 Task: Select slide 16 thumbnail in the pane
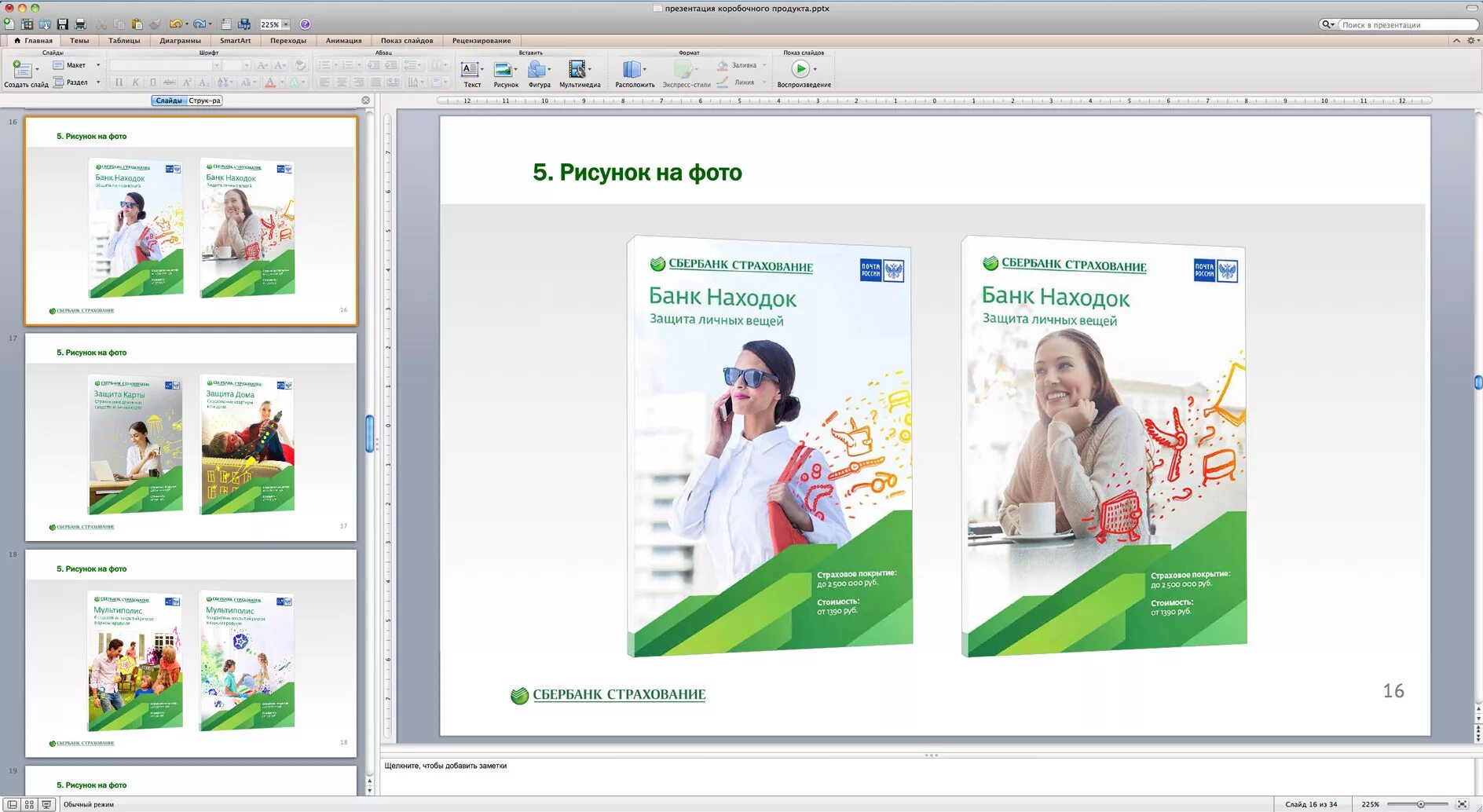point(191,221)
